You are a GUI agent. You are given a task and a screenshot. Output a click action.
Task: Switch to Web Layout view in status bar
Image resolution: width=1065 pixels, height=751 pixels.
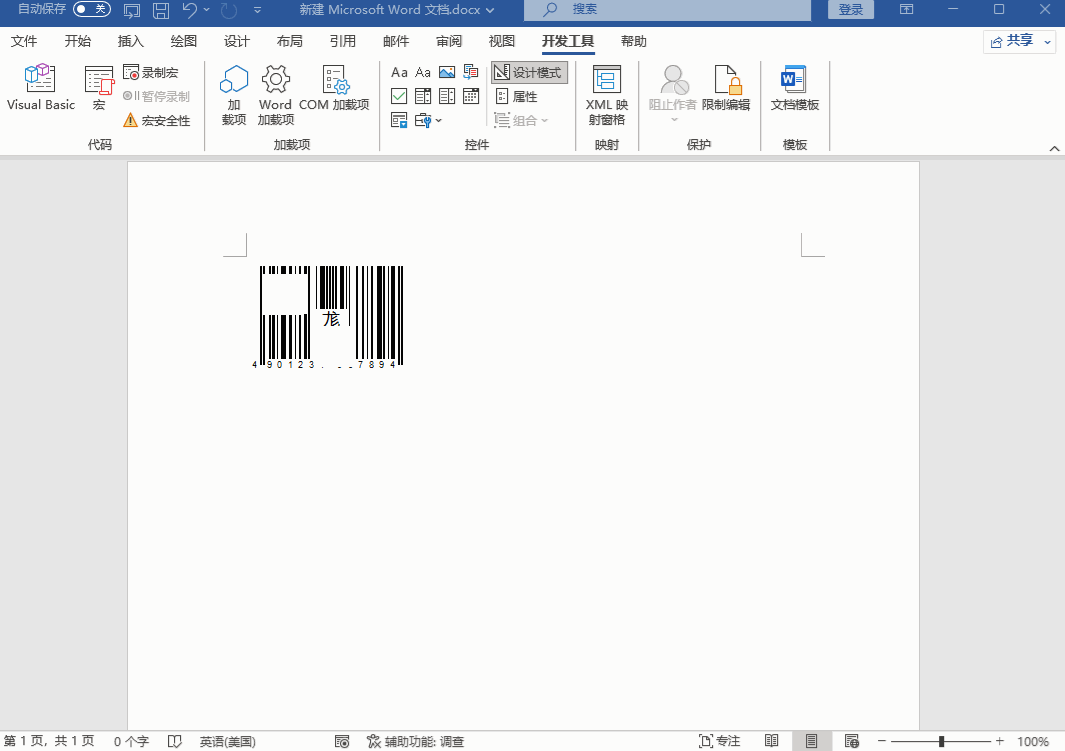[852, 741]
